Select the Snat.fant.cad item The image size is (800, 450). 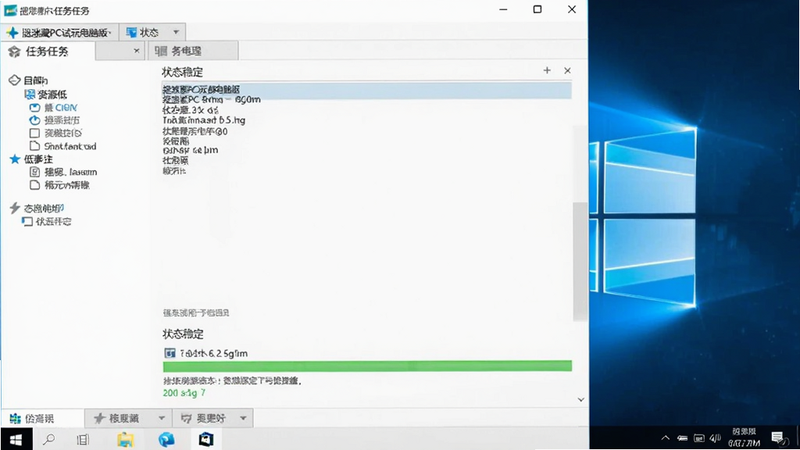[x=70, y=146]
